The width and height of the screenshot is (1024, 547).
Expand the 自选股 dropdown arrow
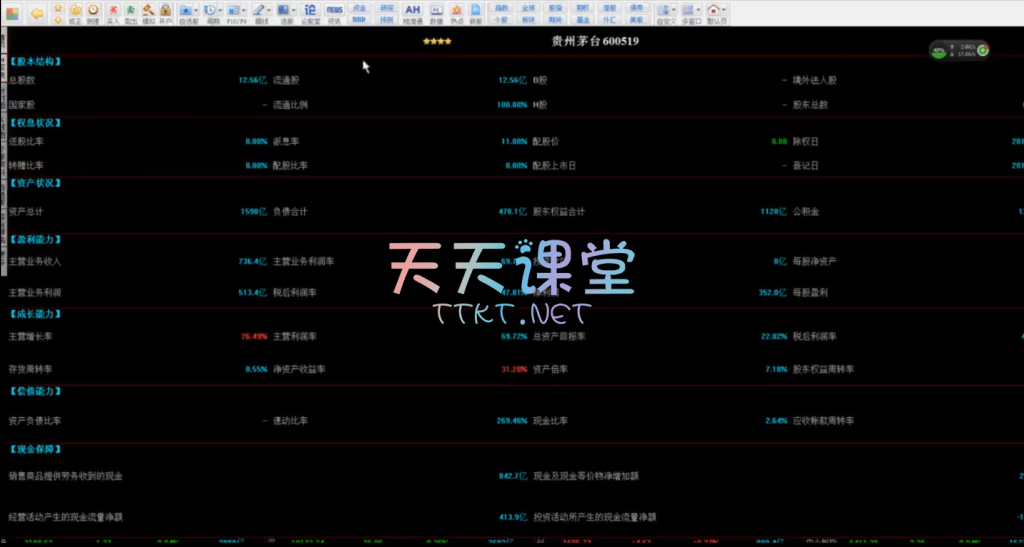(196, 11)
